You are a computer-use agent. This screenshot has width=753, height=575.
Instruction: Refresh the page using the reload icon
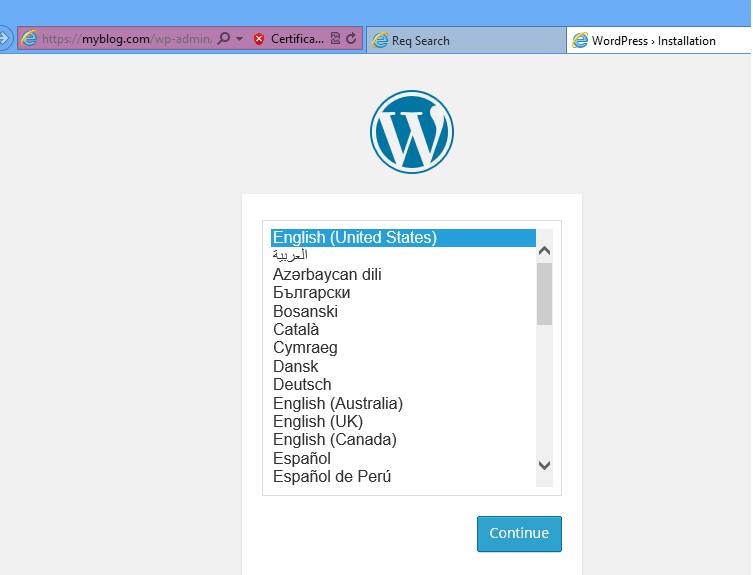coord(351,38)
